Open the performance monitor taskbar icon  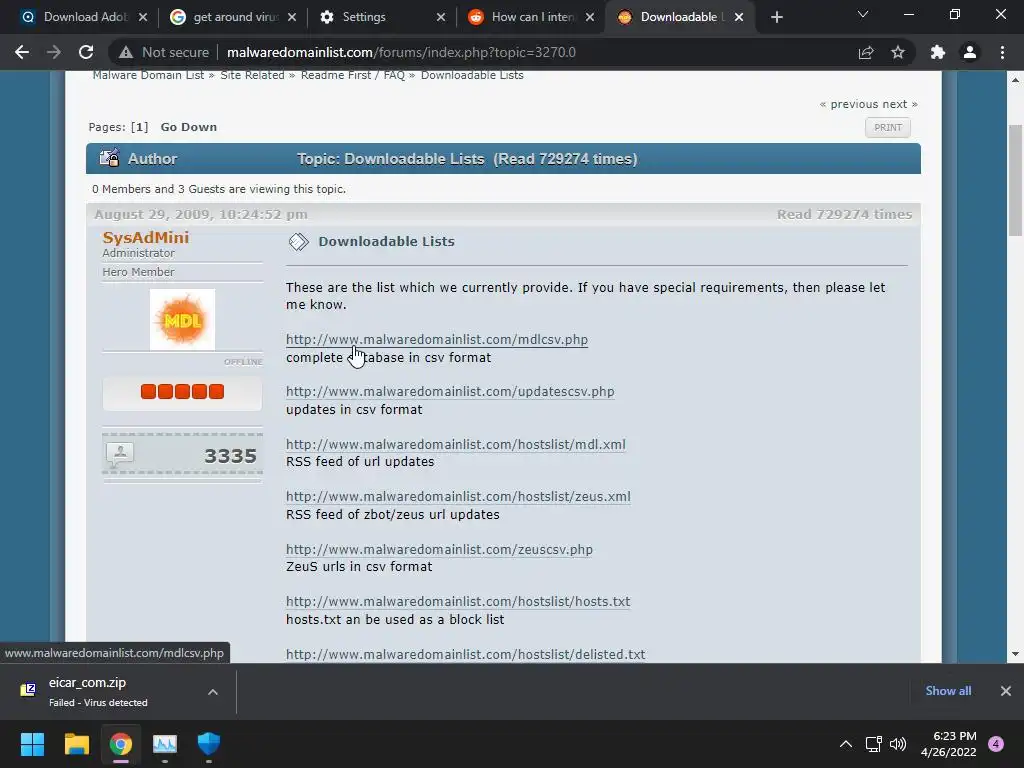pyautogui.click(x=165, y=744)
